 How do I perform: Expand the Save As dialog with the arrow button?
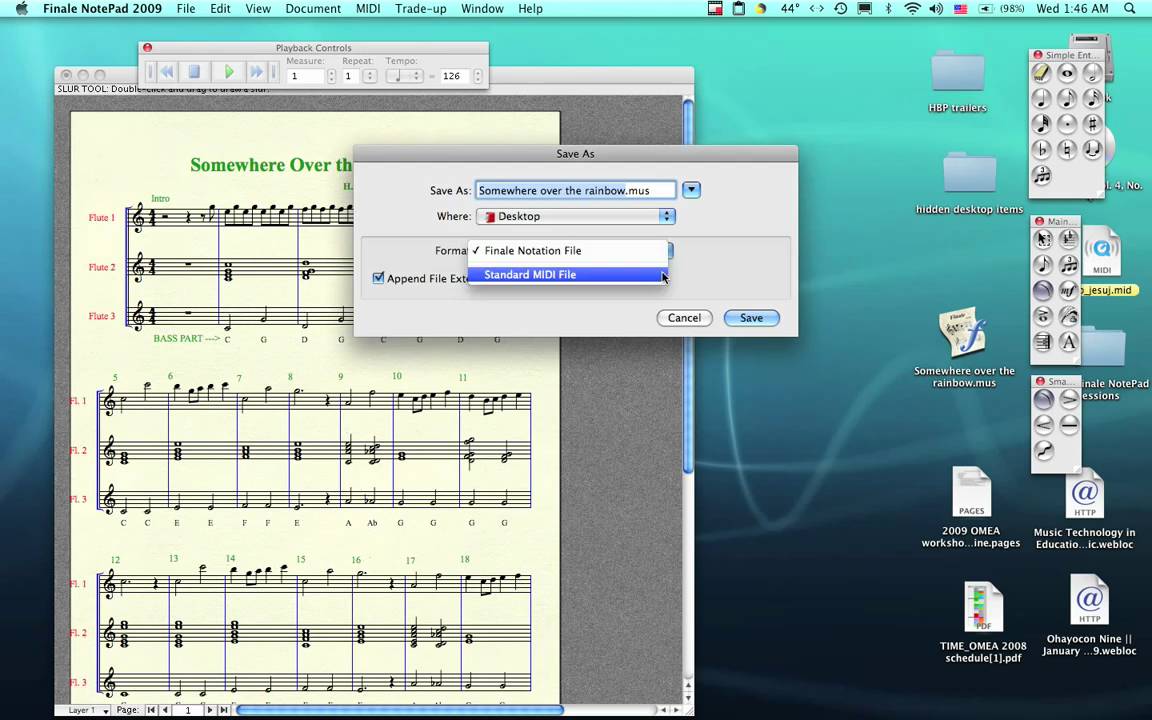(691, 190)
